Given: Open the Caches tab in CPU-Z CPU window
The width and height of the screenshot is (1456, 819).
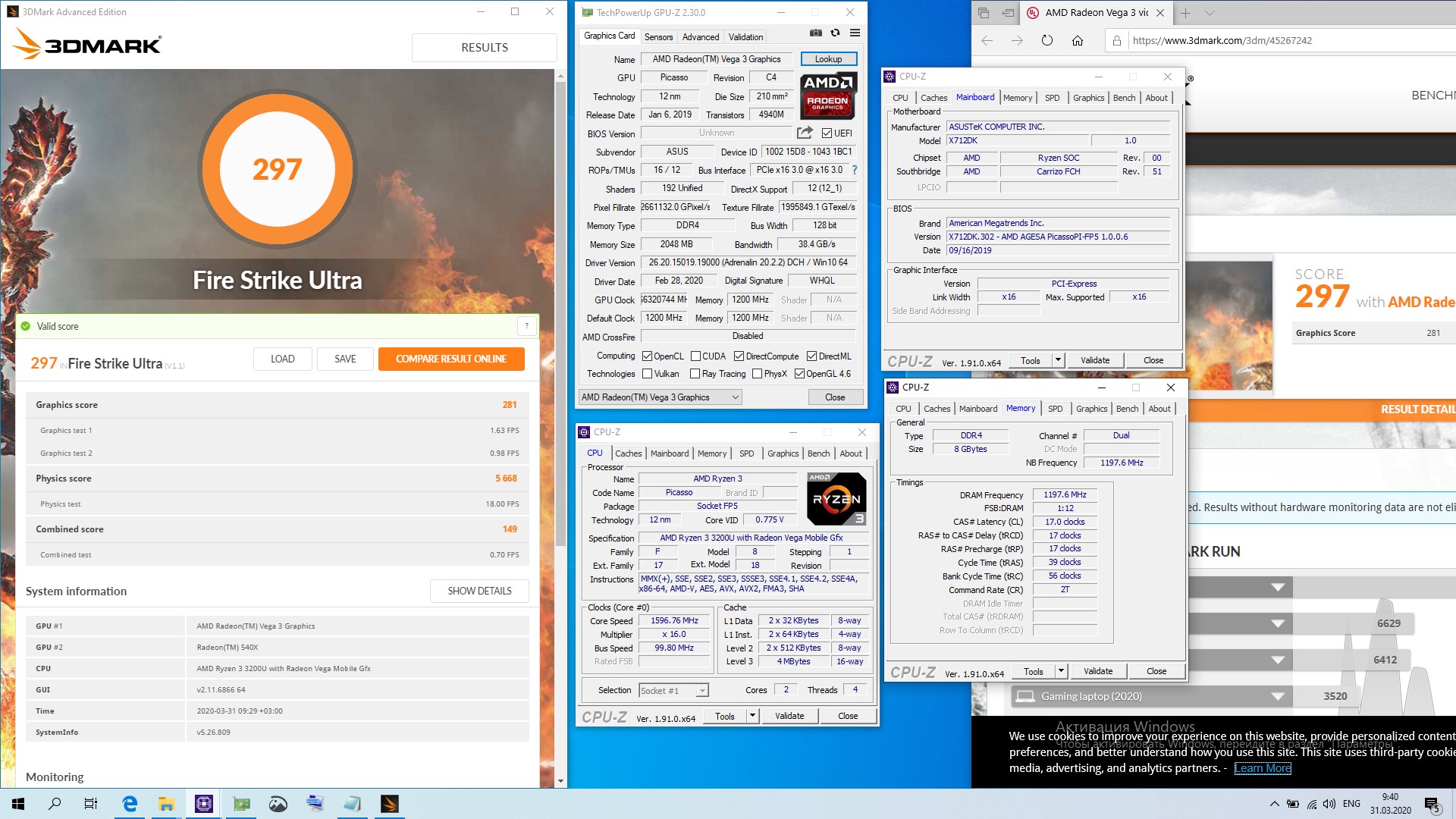Looking at the screenshot, I should tap(629, 453).
